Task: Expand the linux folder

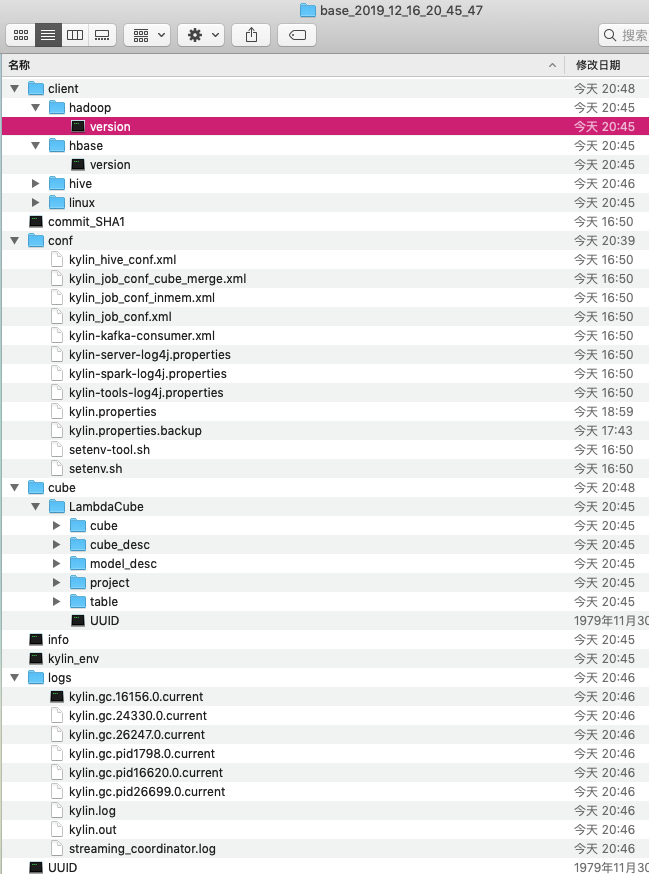Action: [36, 202]
